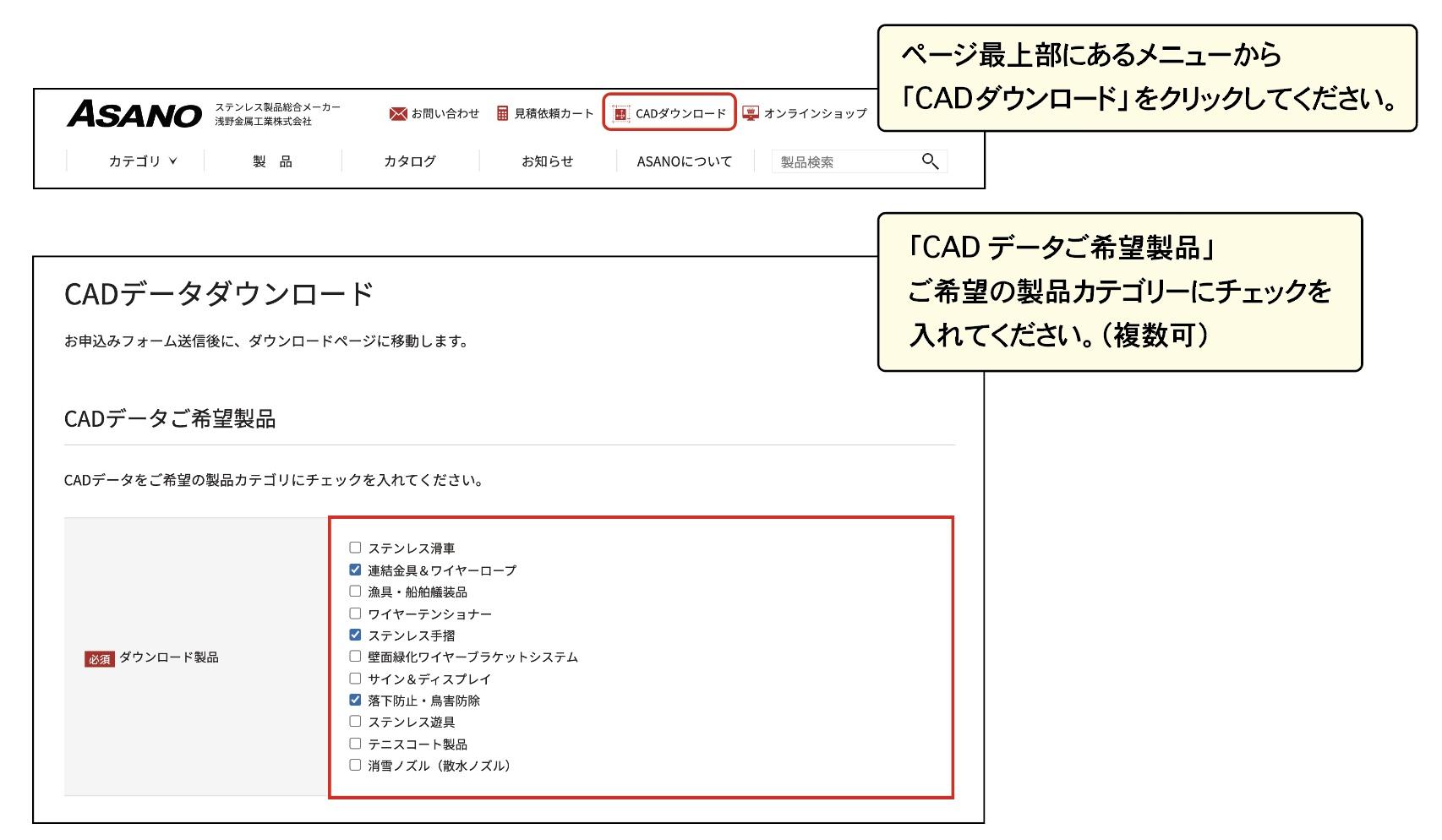Check the ステンレス遊具 checkbox
Screen dimensions: 1442x840
tap(355, 722)
